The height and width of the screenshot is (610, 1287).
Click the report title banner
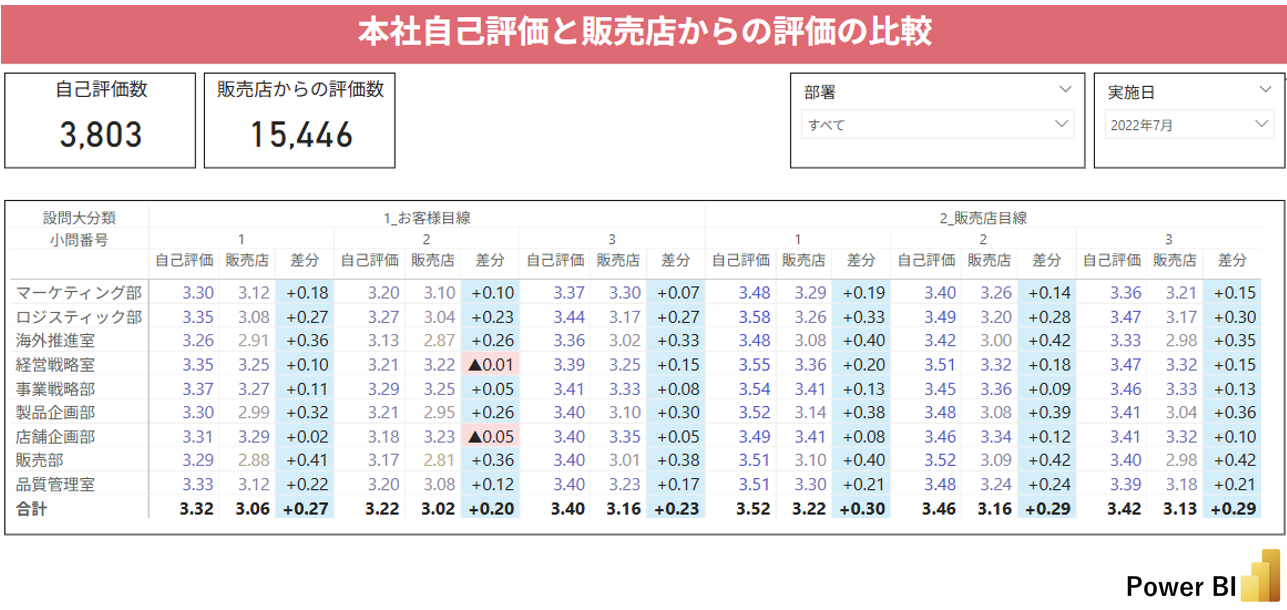pos(643,33)
